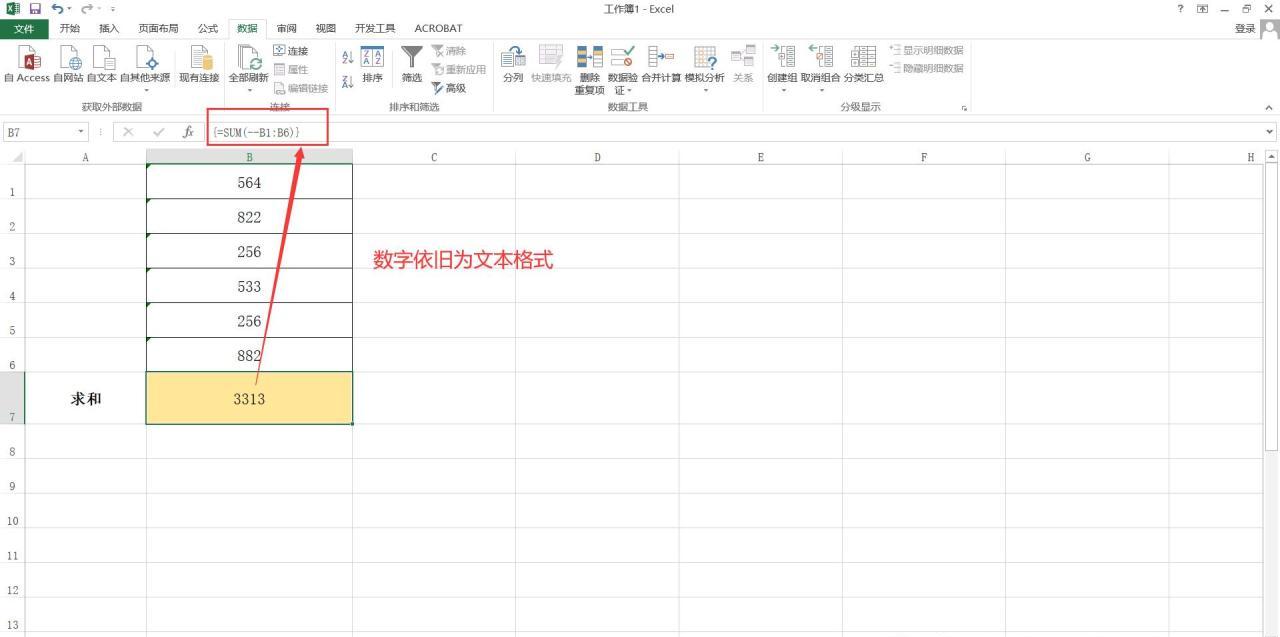
Task: Switch to the 开始 Home tab
Action: [x=70, y=28]
